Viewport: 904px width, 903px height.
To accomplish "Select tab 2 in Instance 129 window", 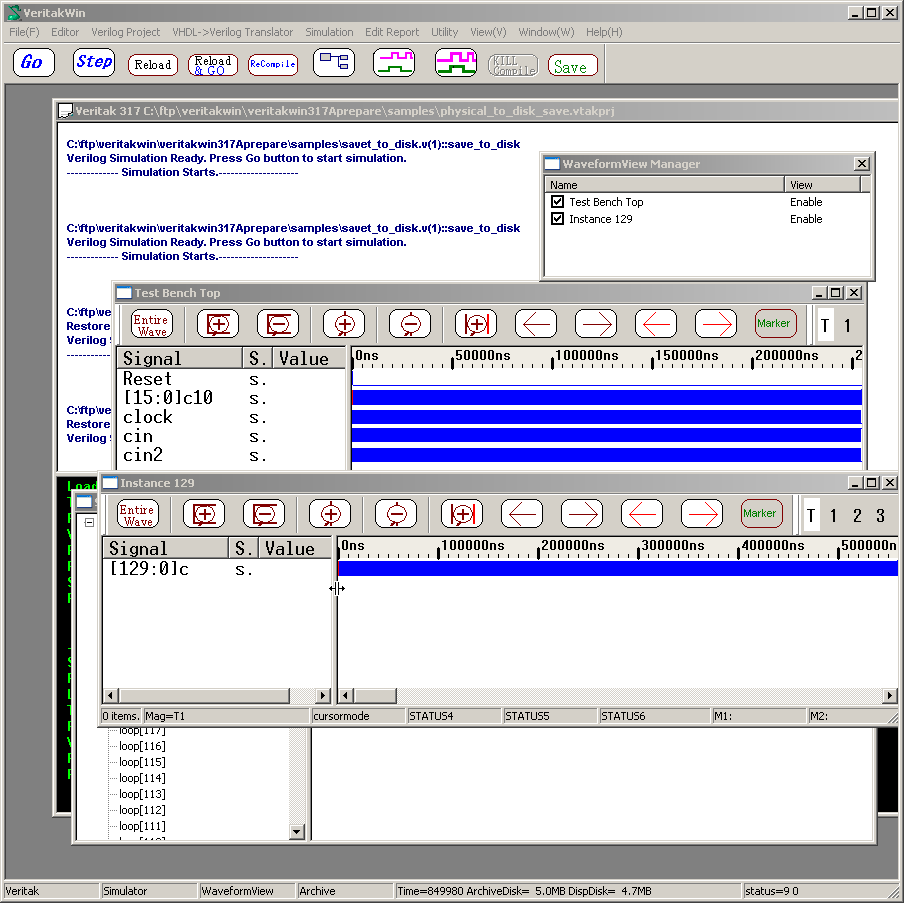I will (x=857, y=516).
